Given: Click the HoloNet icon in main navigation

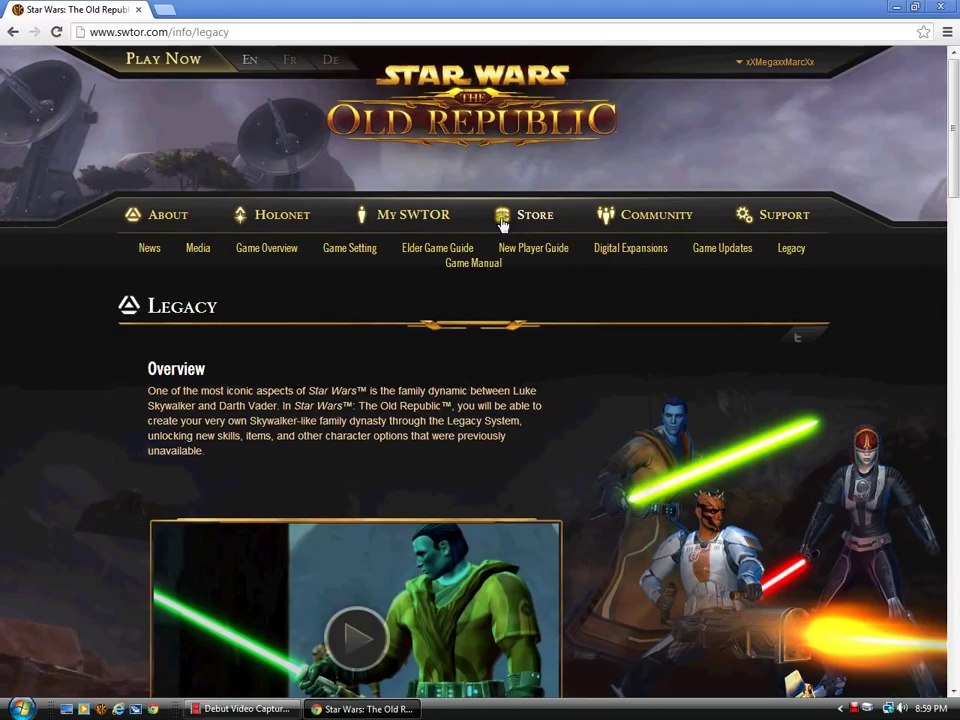Looking at the screenshot, I should pyautogui.click(x=240, y=214).
